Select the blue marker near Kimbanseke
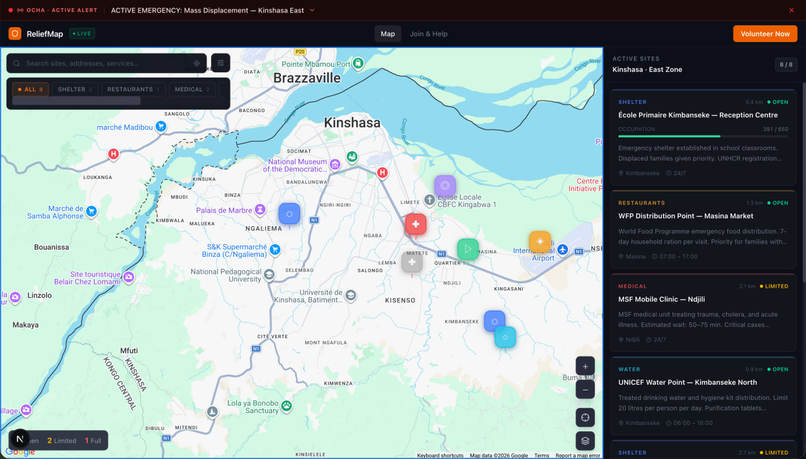Image resolution: width=806 pixels, height=459 pixels. pos(494,321)
